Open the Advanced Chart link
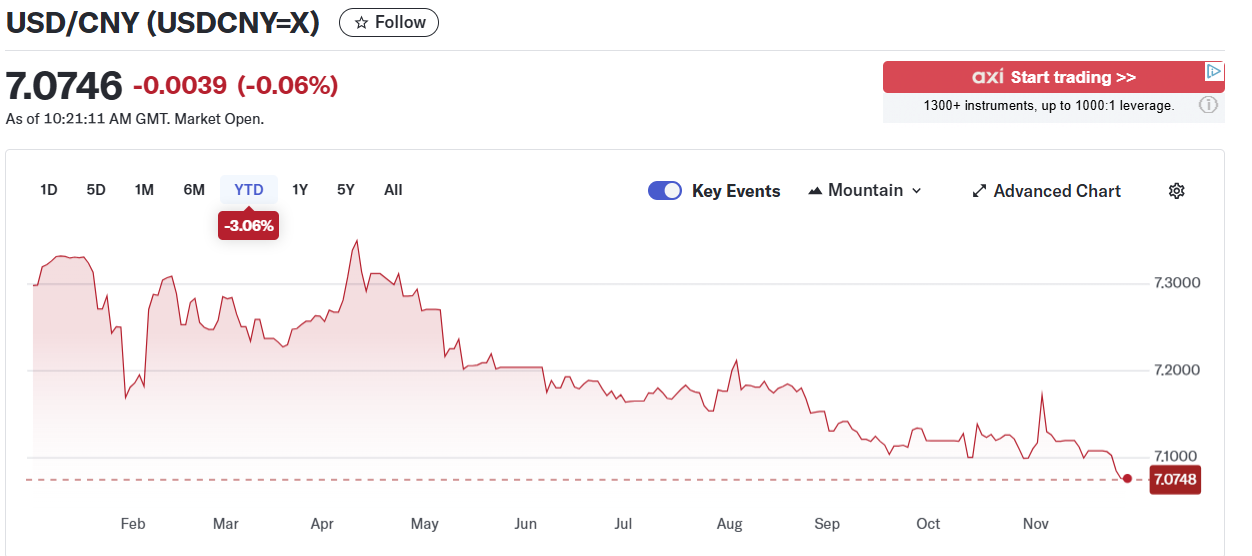Image resolution: width=1252 pixels, height=556 pixels. pyautogui.click(x=1057, y=191)
